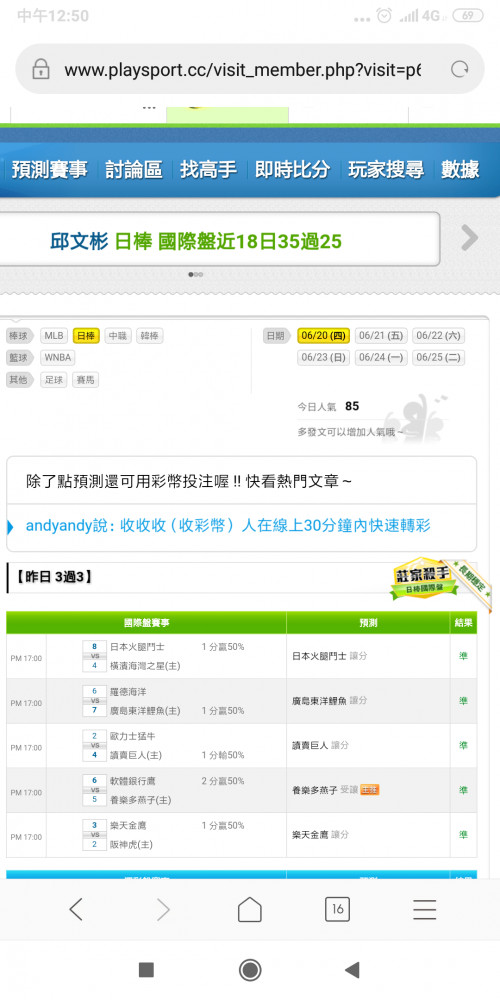Viewport: 500px width, 1000px height.
Task: Select 日棒 league filter
Action: coord(86,335)
